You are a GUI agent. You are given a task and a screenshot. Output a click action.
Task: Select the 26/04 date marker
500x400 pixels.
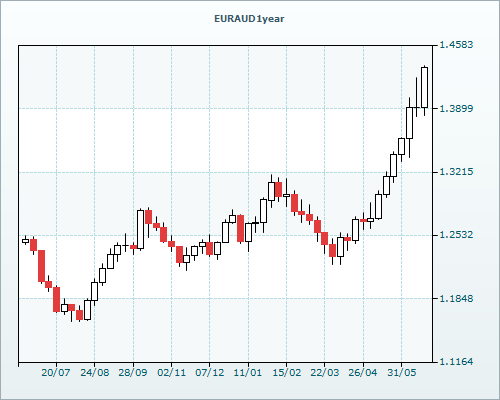pyautogui.click(x=363, y=372)
